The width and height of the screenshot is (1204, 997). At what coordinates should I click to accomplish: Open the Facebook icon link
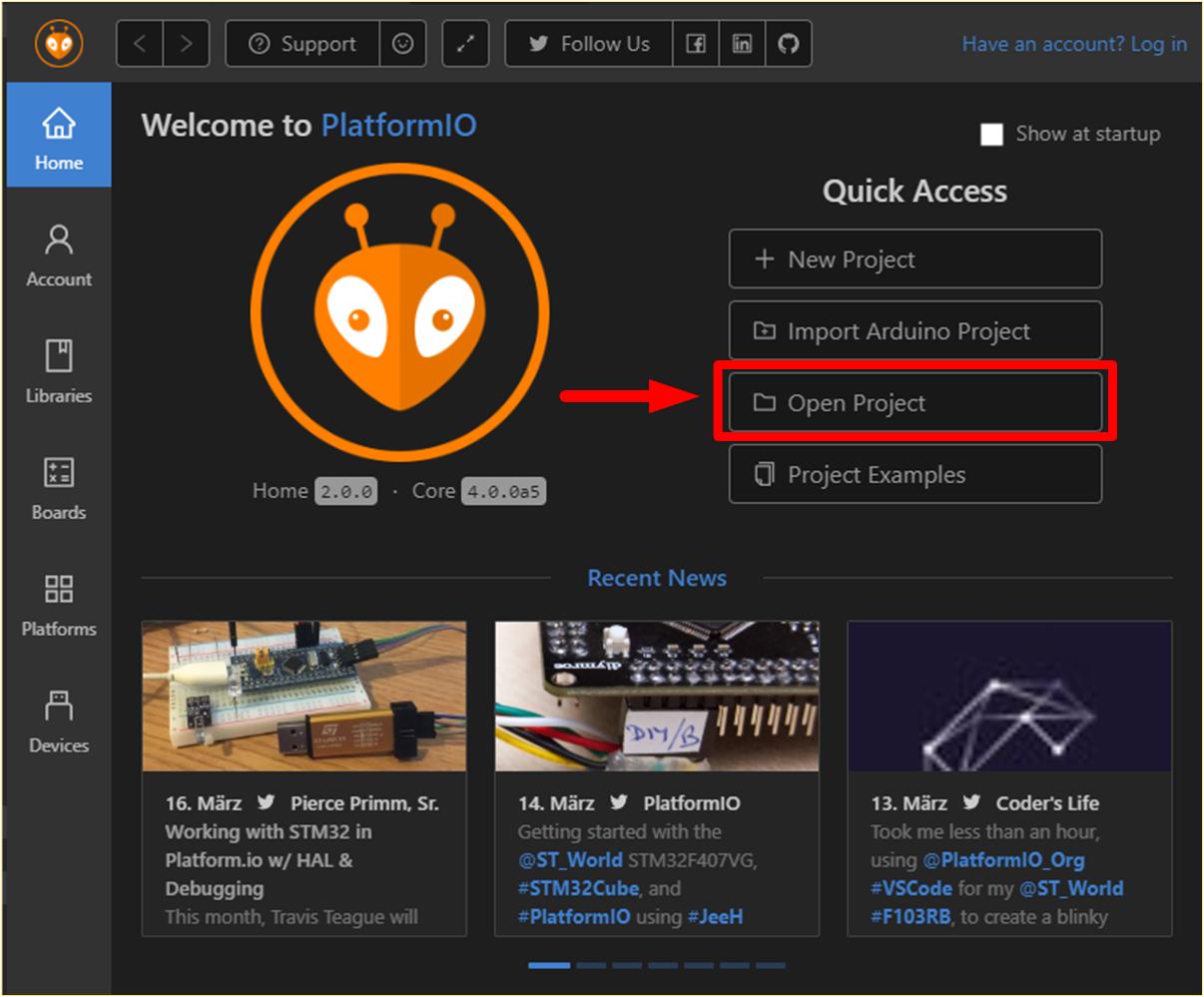[696, 44]
